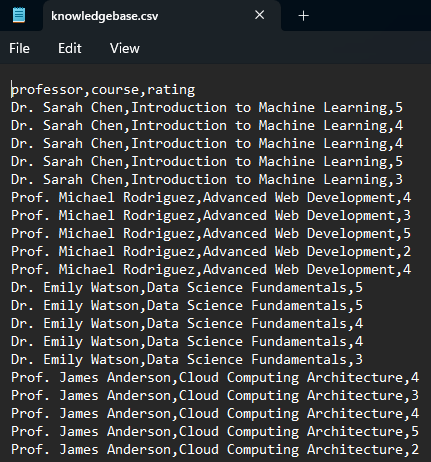
Task: Open the File menu
Action: (x=19, y=49)
